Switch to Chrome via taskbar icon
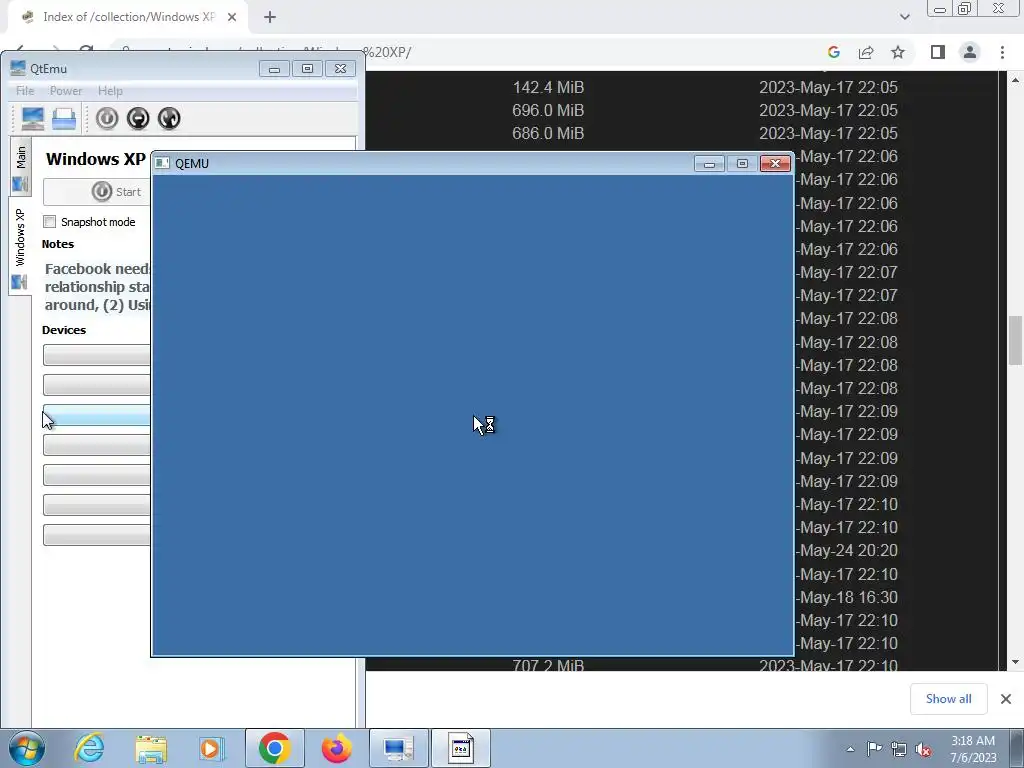1024x768 pixels. tap(274, 748)
